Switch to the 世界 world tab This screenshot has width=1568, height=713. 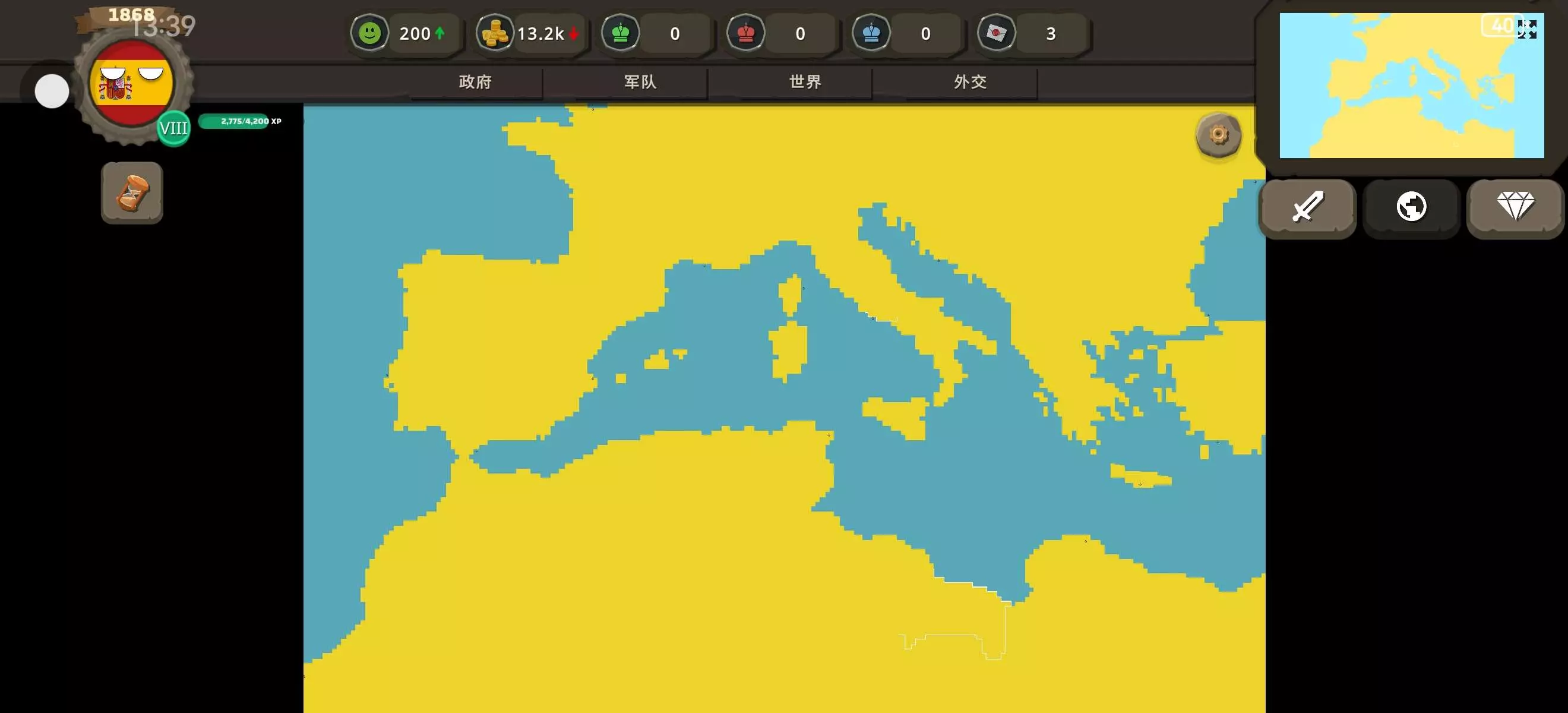pyautogui.click(x=805, y=81)
